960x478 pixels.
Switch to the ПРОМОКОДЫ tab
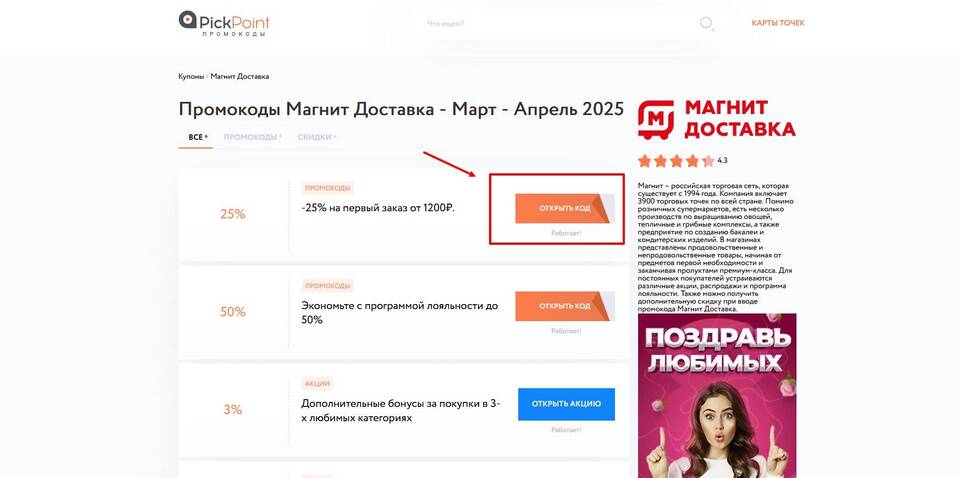(252, 137)
